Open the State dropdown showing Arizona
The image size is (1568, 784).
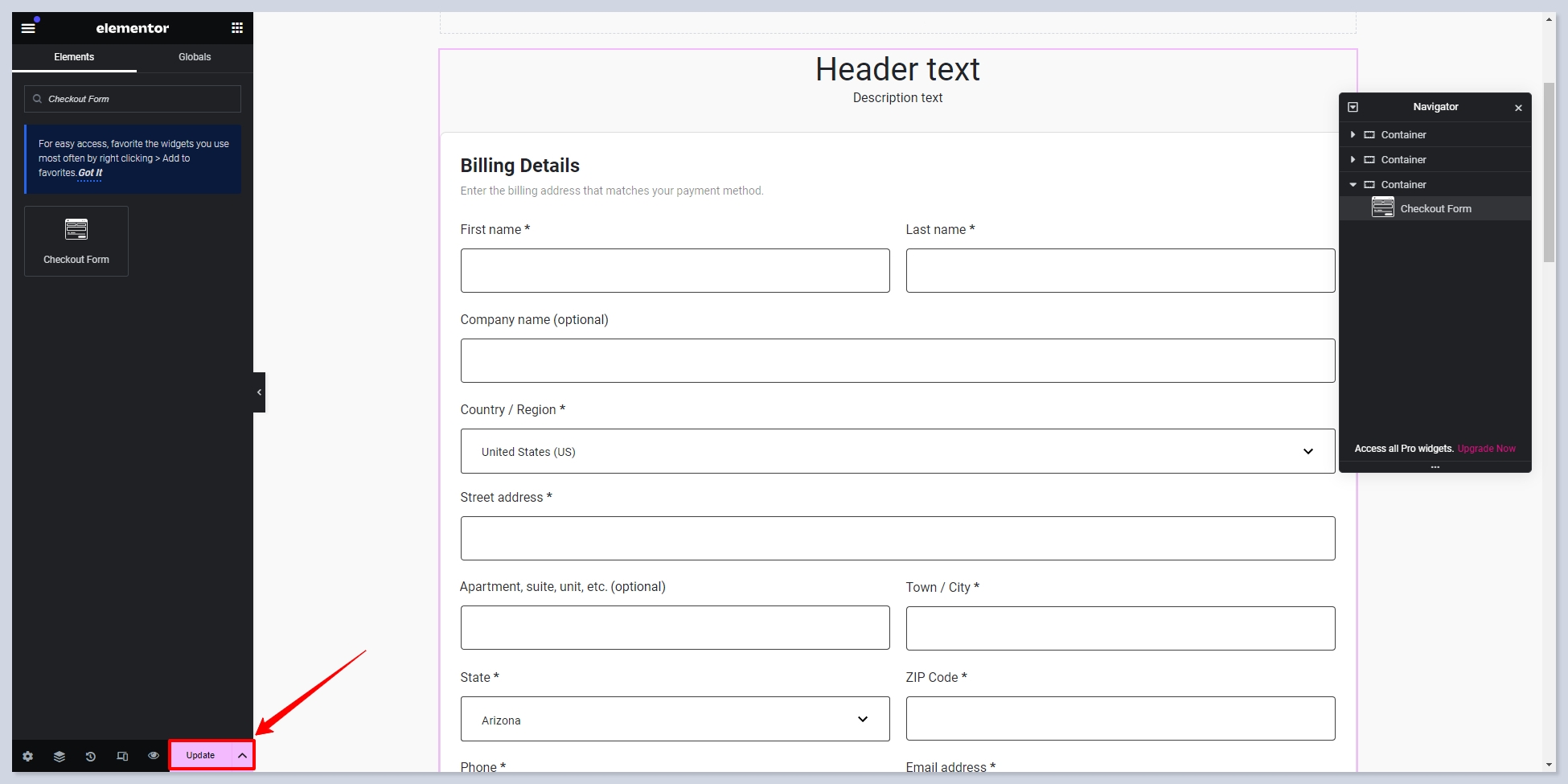[675, 719]
